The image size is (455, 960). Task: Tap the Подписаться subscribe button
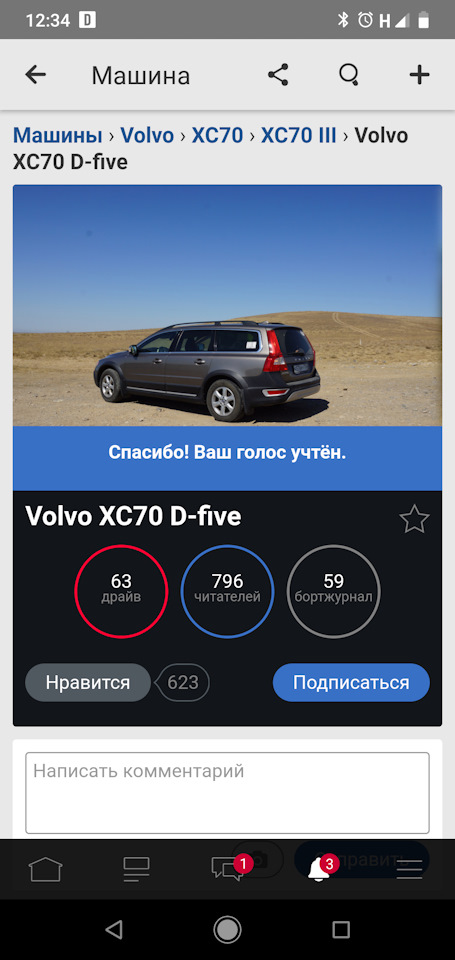[x=351, y=683]
